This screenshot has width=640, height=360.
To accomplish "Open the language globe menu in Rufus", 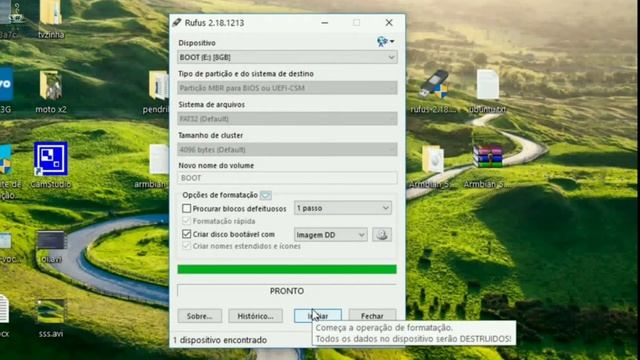I will click(x=385, y=41).
